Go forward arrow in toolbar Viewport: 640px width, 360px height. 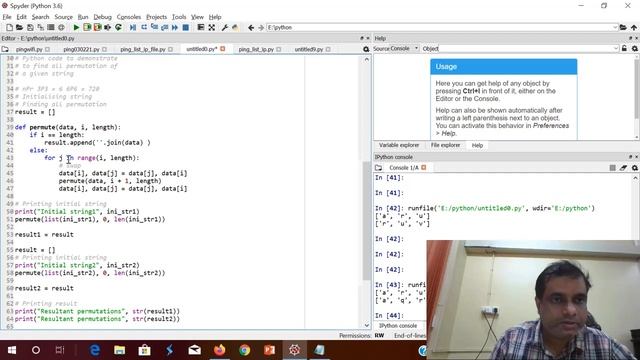pyautogui.click(x=261, y=27)
